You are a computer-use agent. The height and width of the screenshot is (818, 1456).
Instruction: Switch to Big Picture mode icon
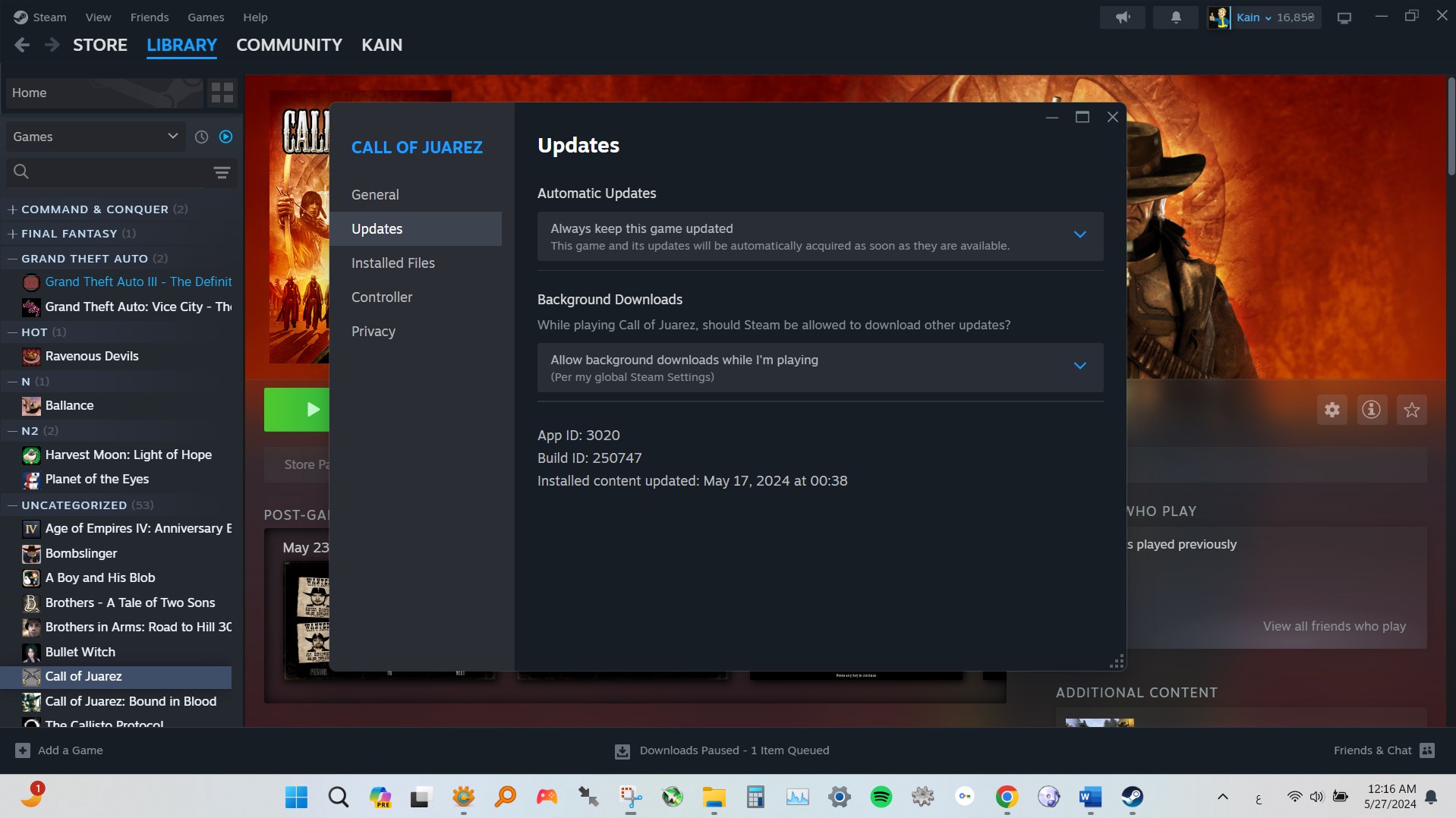pos(1344,17)
